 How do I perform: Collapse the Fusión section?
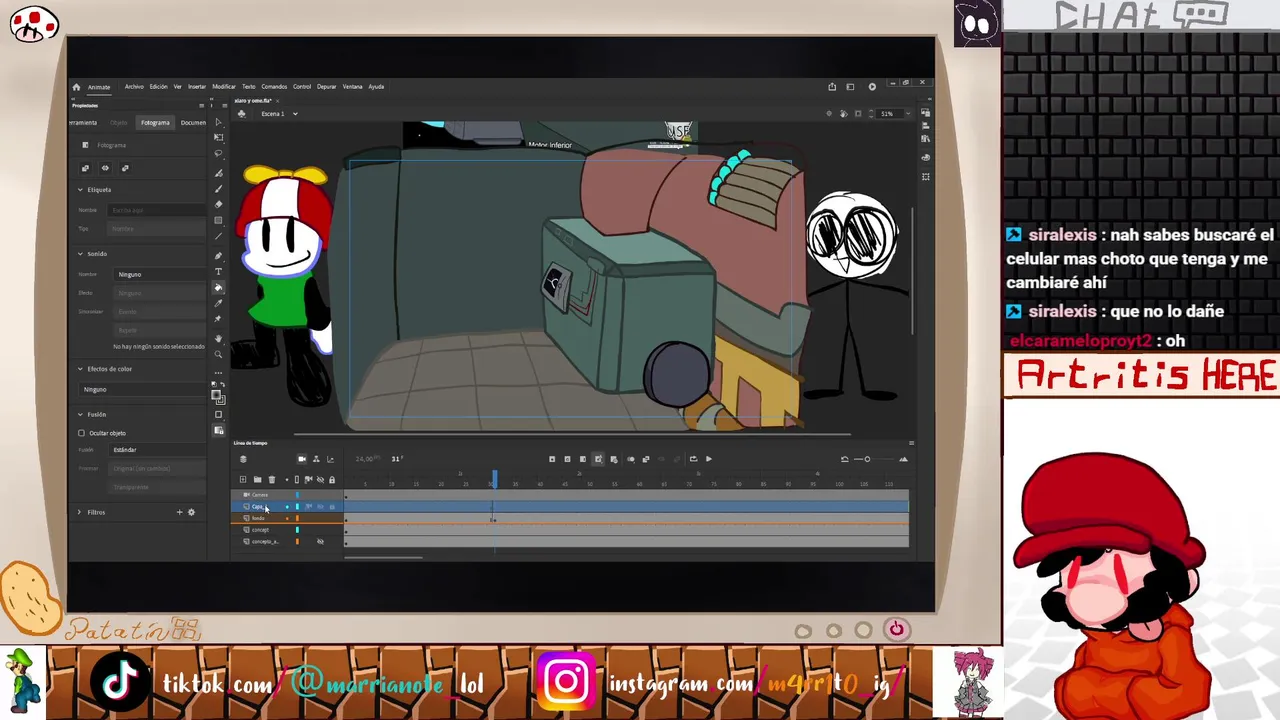80,414
